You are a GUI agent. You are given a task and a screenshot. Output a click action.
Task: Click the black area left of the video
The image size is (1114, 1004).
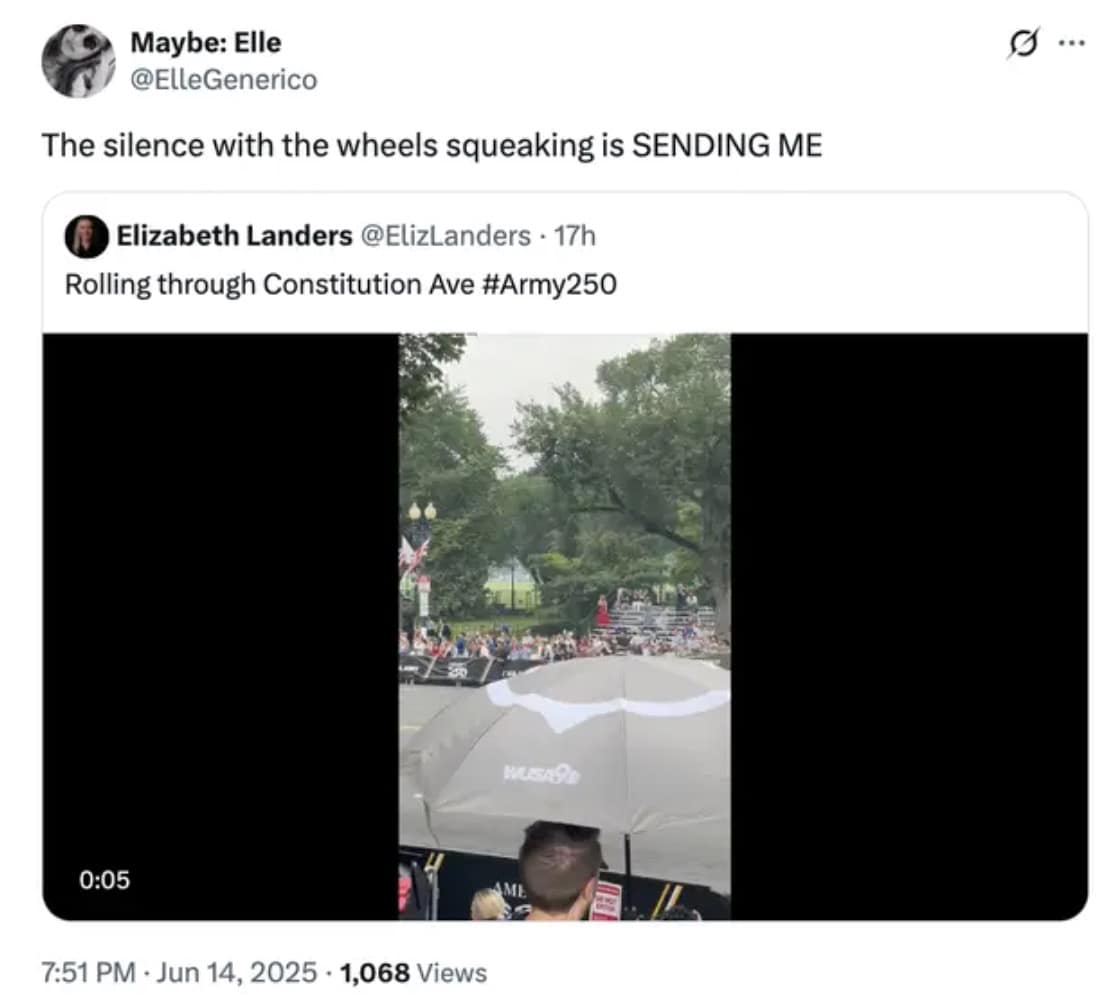point(220,600)
